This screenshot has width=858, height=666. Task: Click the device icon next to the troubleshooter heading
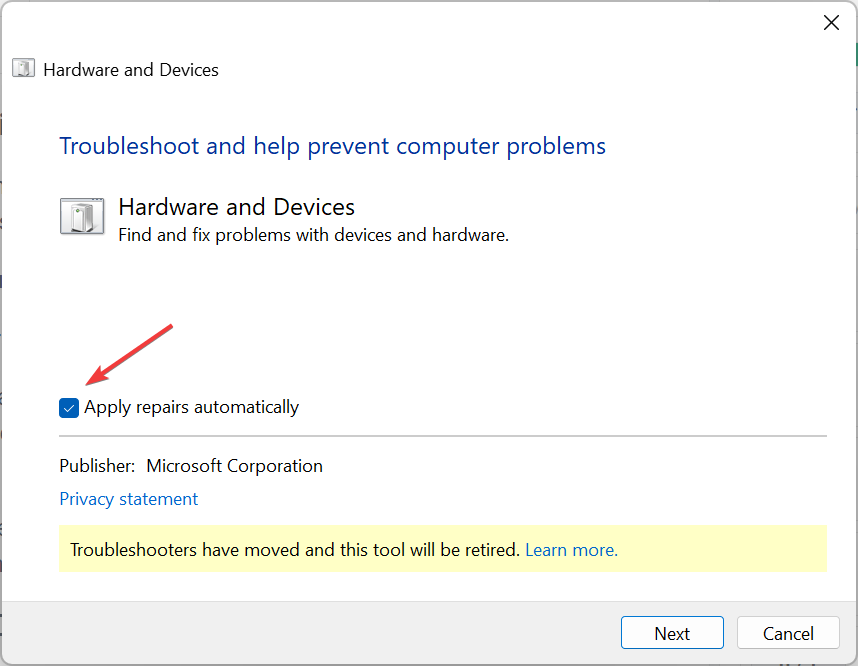pyautogui.click(x=82, y=215)
